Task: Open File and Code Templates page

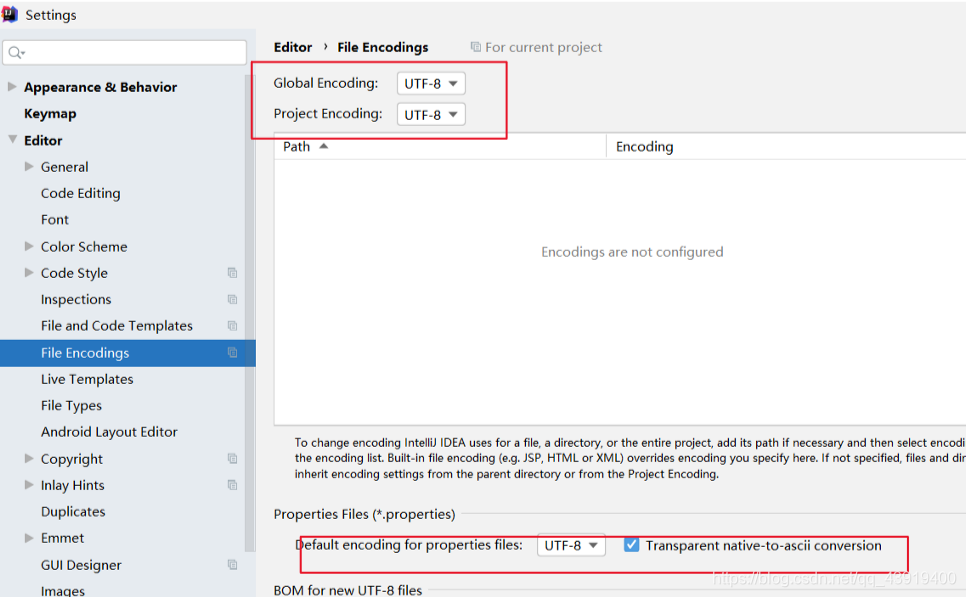Action: pos(116,325)
